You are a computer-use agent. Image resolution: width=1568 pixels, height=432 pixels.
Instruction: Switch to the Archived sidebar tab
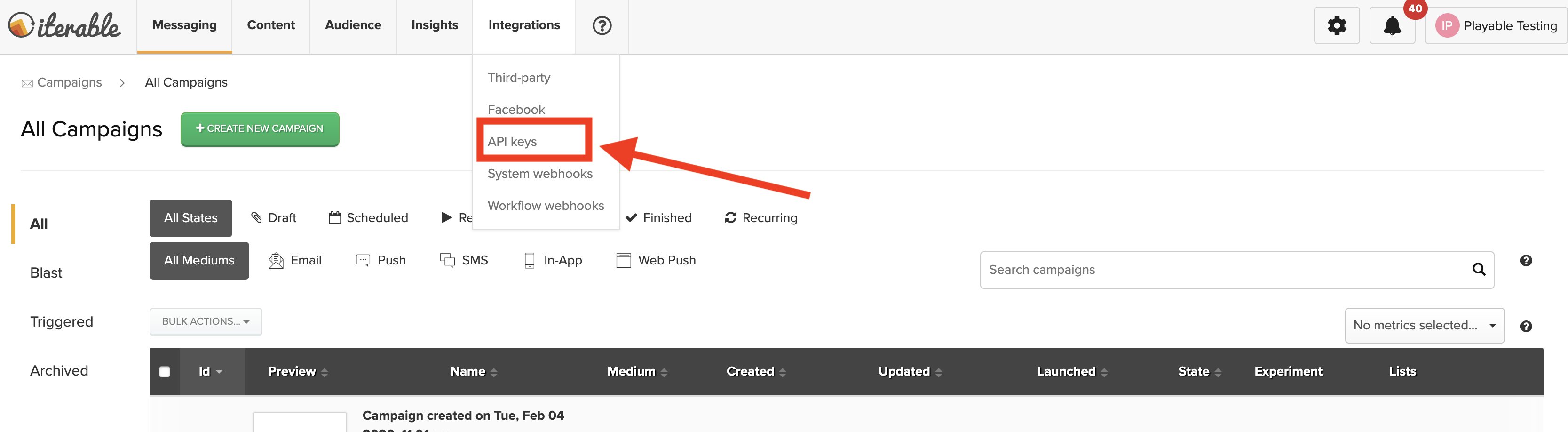click(x=59, y=370)
